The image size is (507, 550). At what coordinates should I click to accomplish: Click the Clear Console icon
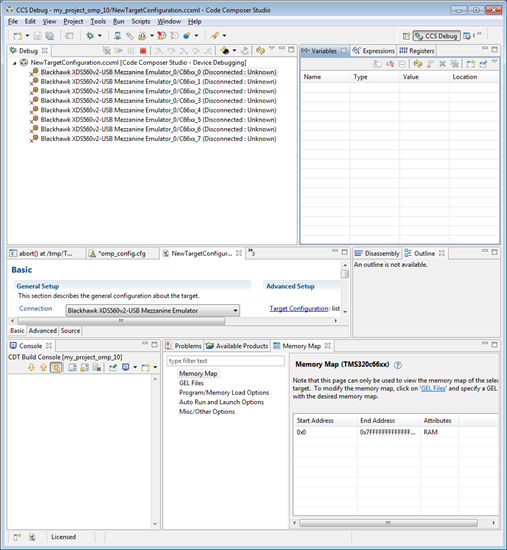click(x=97, y=367)
